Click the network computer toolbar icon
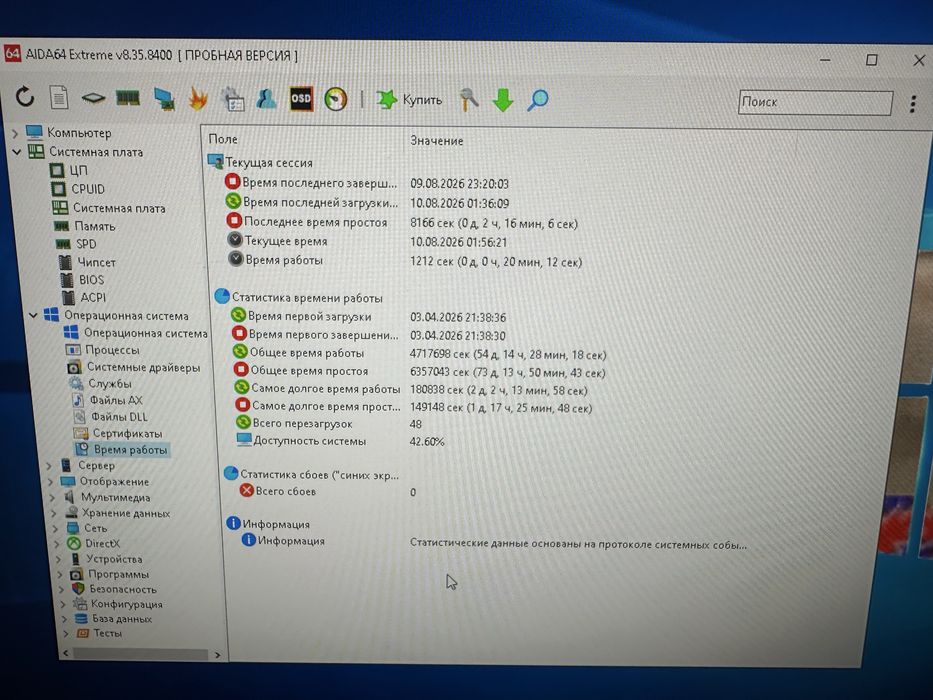 (163, 99)
